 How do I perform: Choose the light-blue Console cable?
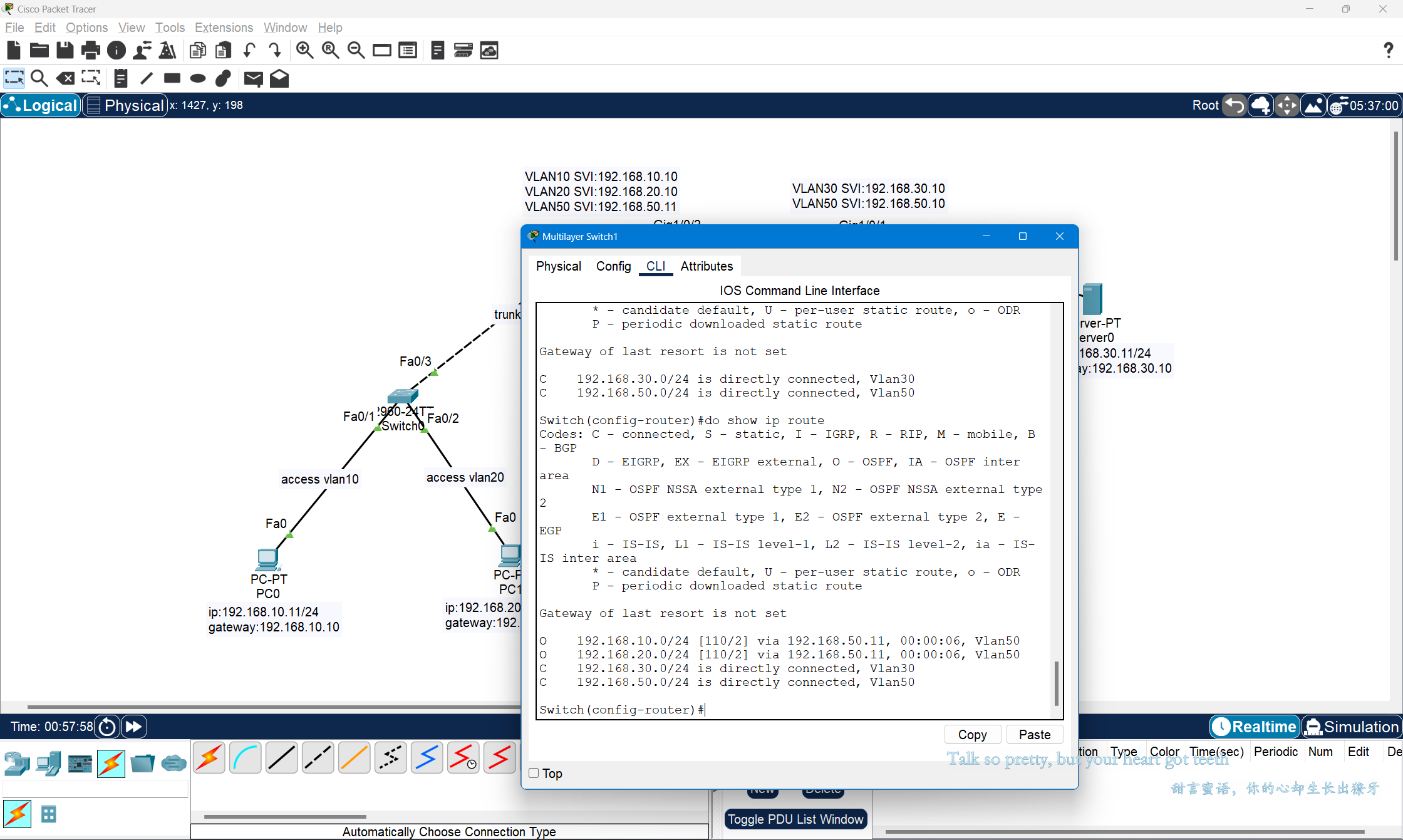tap(246, 758)
